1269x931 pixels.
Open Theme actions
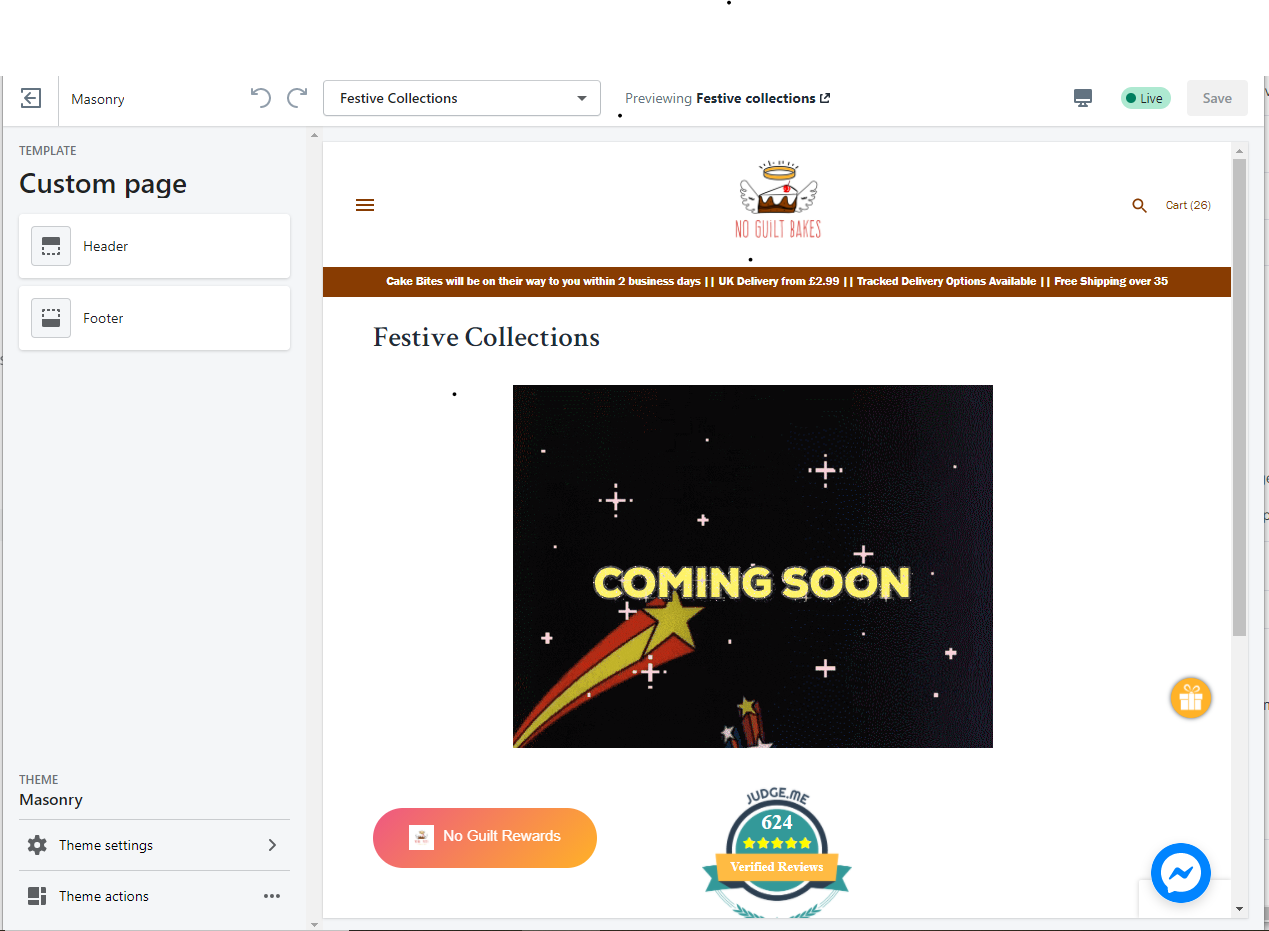pos(155,896)
